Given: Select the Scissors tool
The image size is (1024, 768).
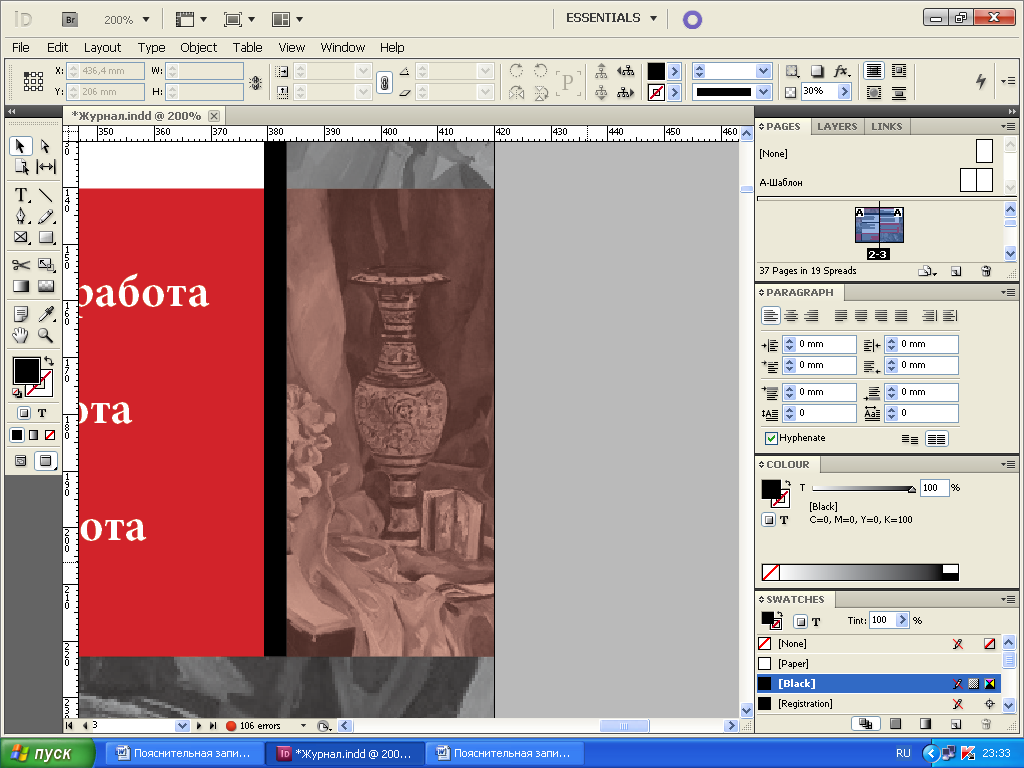Looking at the screenshot, I should click(21, 264).
